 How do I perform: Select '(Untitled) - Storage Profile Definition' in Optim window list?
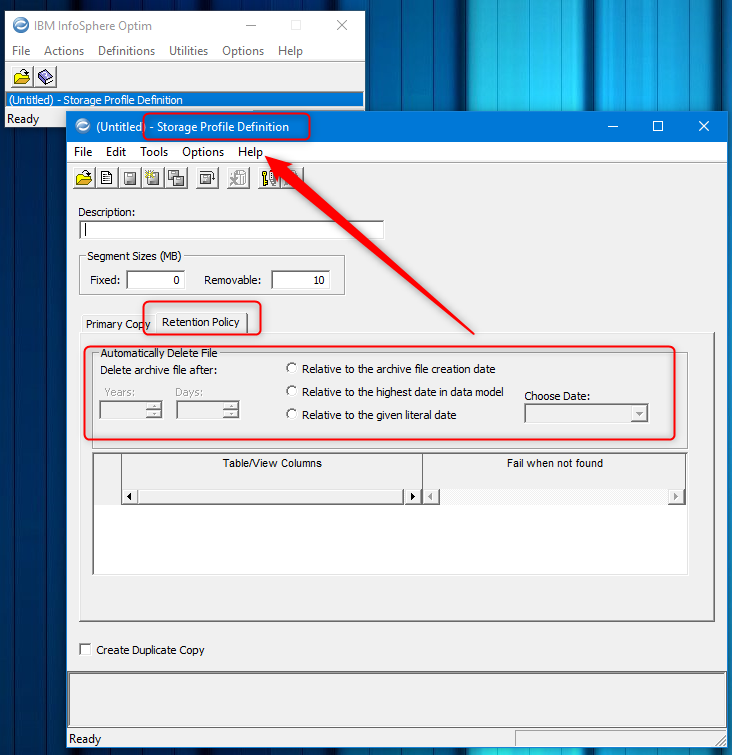click(185, 100)
